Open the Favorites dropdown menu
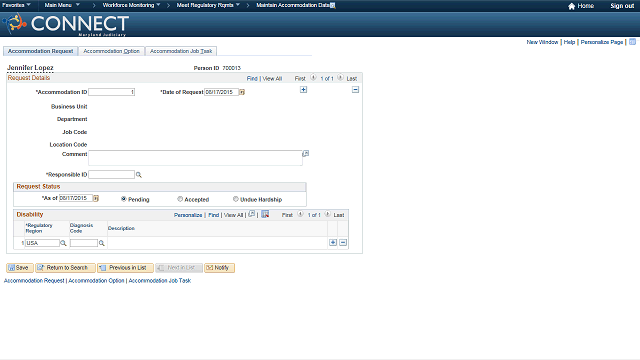The height and width of the screenshot is (360, 640). 16,5
